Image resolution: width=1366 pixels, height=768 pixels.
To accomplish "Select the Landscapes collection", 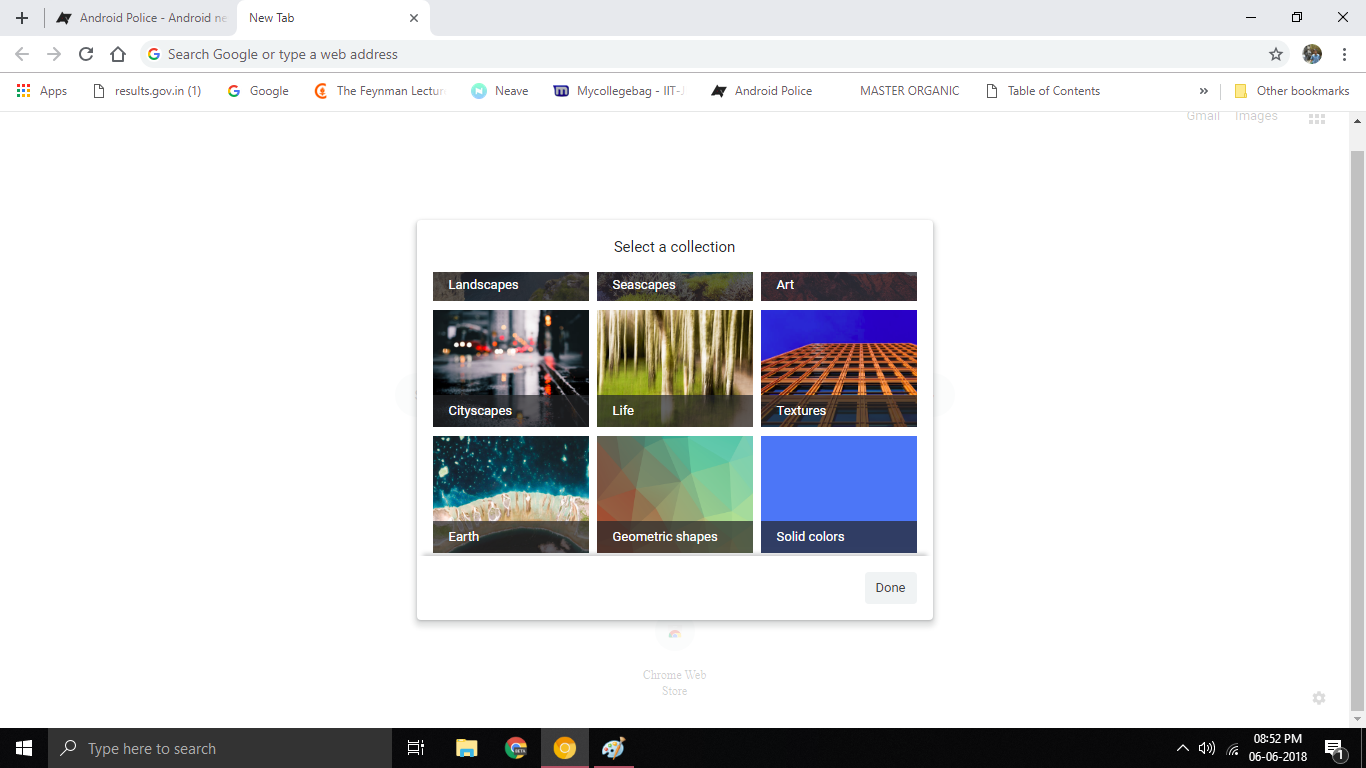I will 510,286.
